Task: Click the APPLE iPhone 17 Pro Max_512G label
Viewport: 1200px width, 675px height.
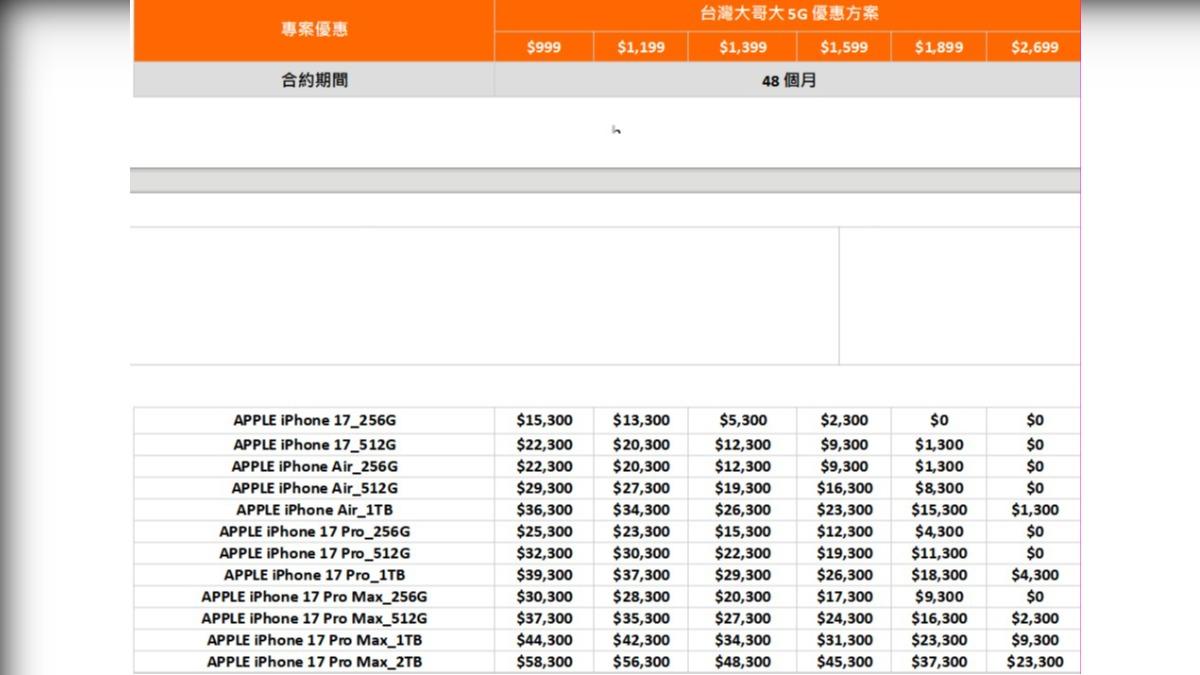Action: (x=314, y=618)
